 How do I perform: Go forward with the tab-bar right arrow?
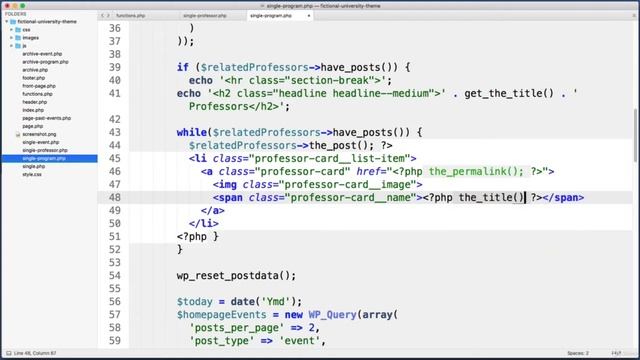coord(108,16)
